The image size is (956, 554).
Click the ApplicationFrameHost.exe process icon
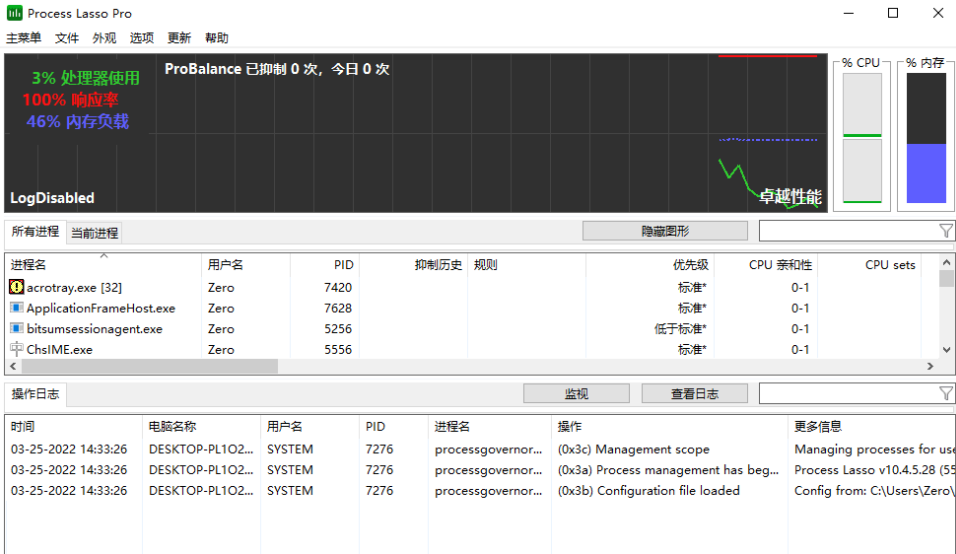pos(16,307)
